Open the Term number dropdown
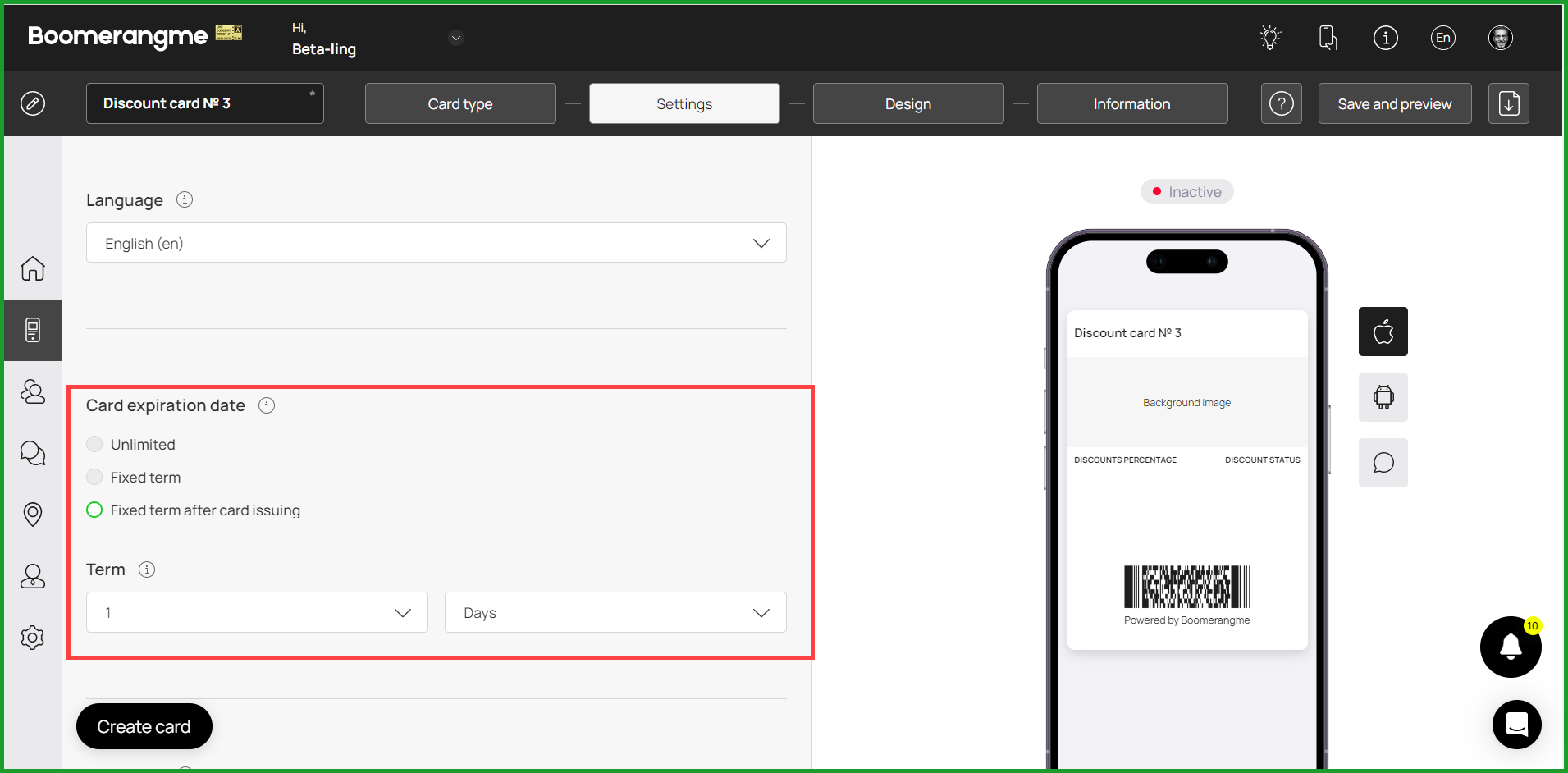The height and width of the screenshot is (773, 1568). pyautogui.click(x=257, y=612)
